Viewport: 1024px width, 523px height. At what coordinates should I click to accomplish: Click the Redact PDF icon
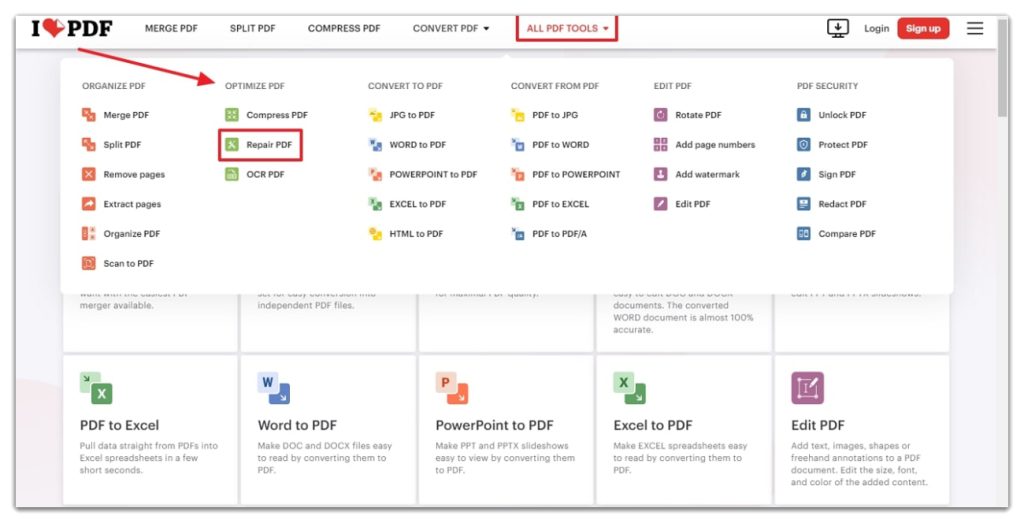click(x=804, y=204)
